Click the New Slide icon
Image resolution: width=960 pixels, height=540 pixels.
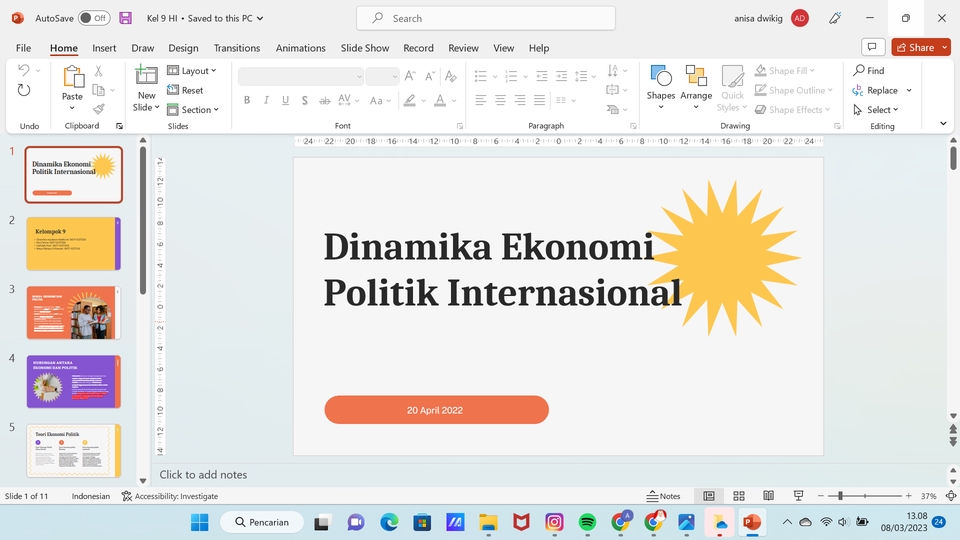point(146,76)
